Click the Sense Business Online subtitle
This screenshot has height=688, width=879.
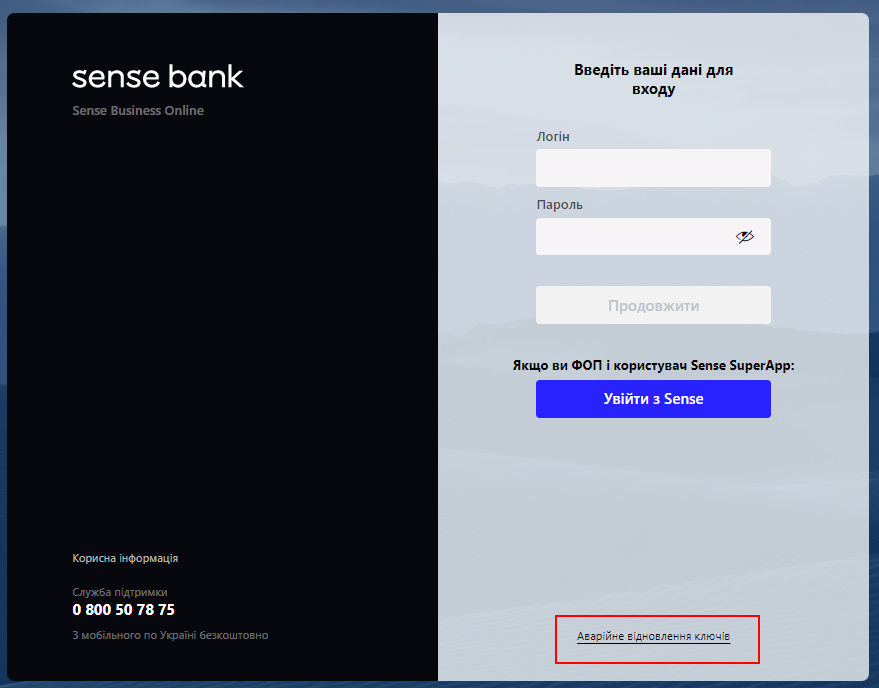coord(138,110)
